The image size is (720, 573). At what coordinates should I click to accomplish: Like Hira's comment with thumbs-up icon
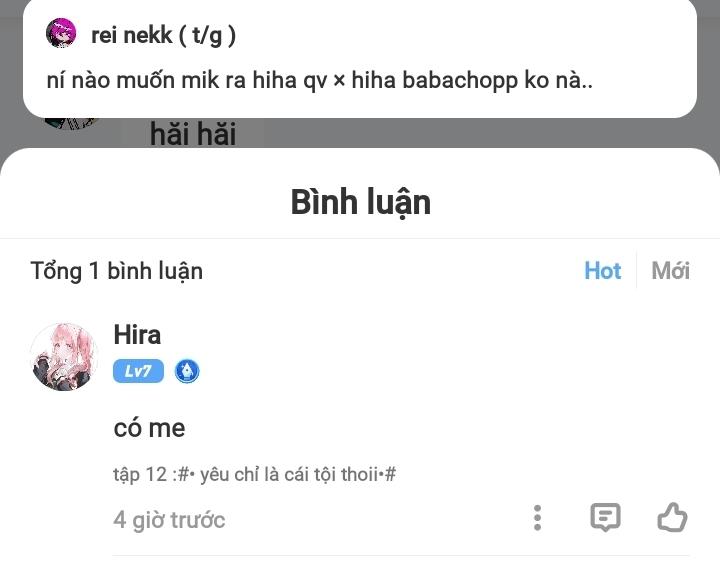pos(672,517)
